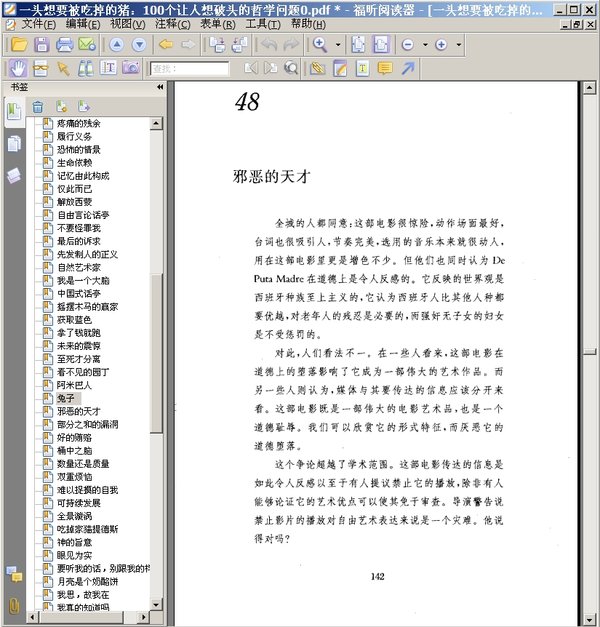Screen dimensions: 600x627
Task: Open bookmark 数量还是质量
Action: [x=83, y=464]
